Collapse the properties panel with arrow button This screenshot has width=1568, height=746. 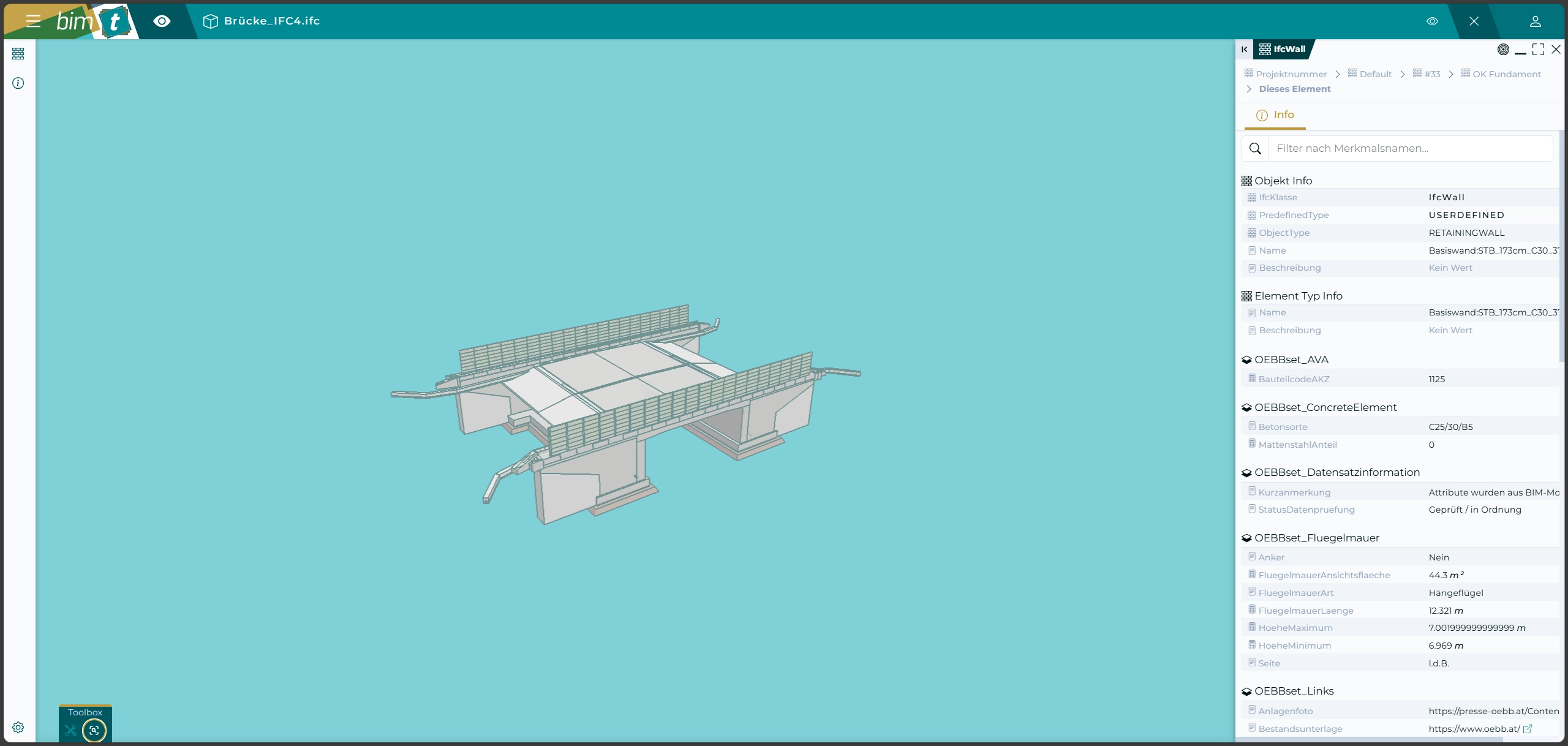tap(1244, 50)
